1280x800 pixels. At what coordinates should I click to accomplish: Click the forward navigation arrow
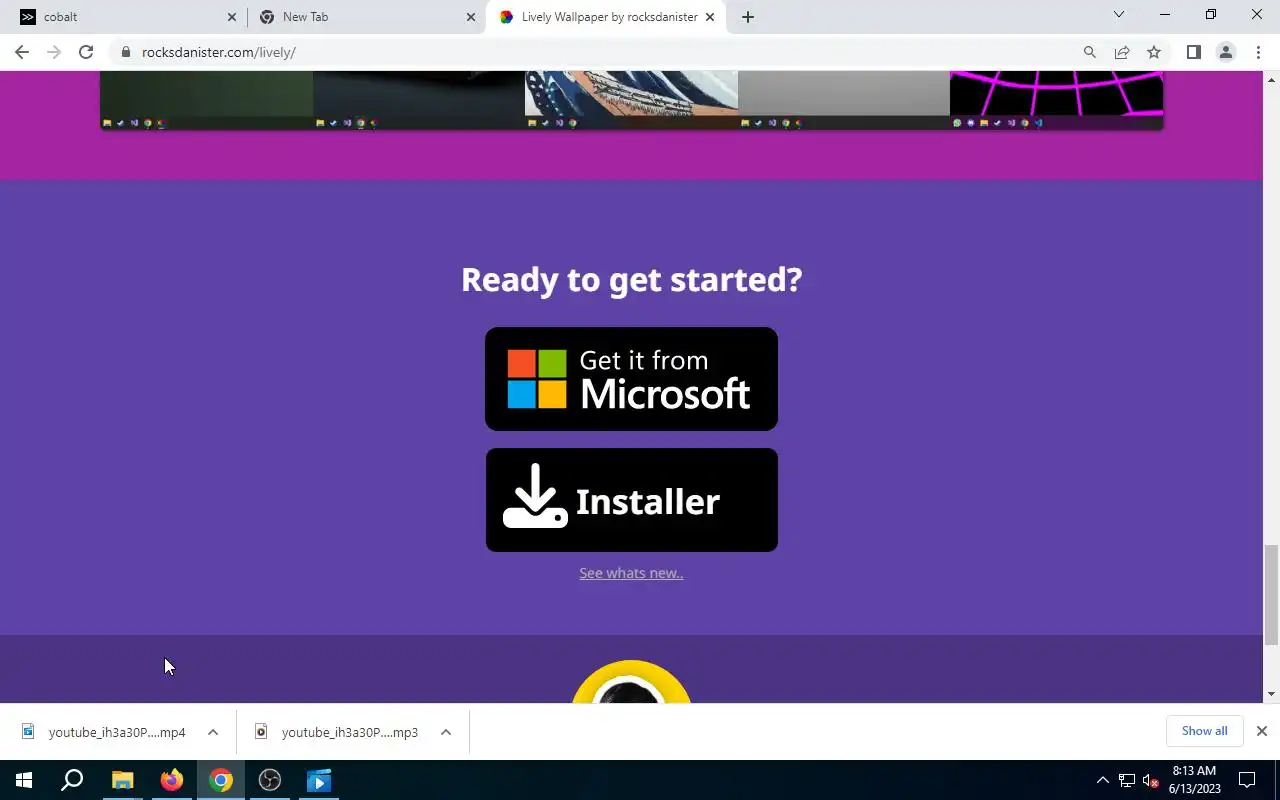tap(54, 52)
